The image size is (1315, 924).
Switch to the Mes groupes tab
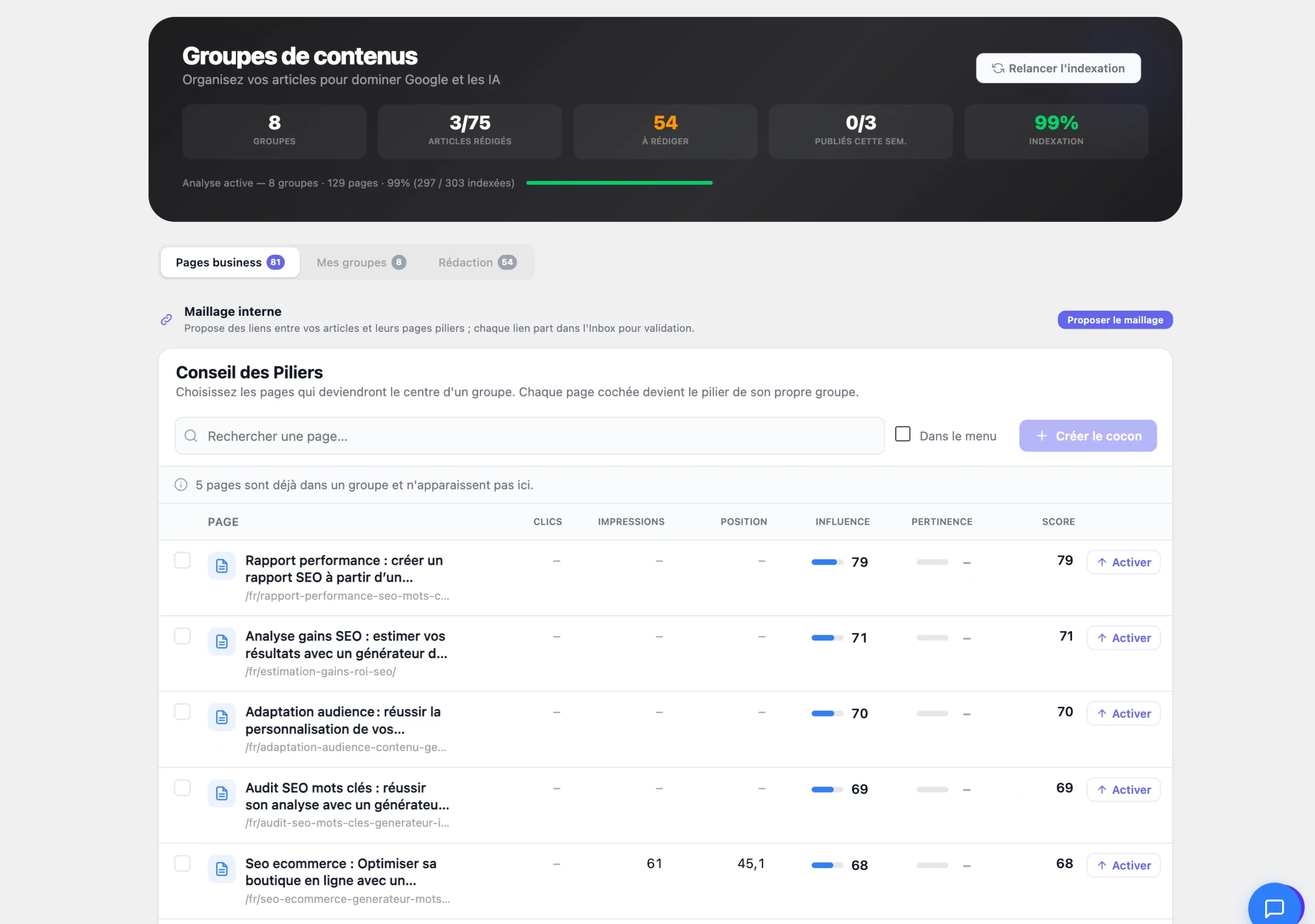tap(361, 262)
